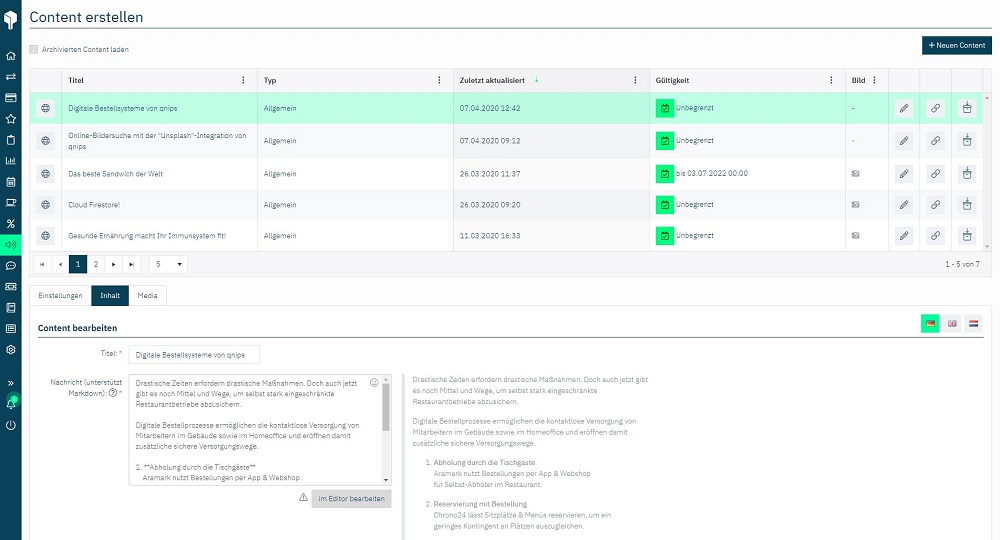Click the '+ Neuen Content' button
The image size is (1000, 540).
click(957, 46)
